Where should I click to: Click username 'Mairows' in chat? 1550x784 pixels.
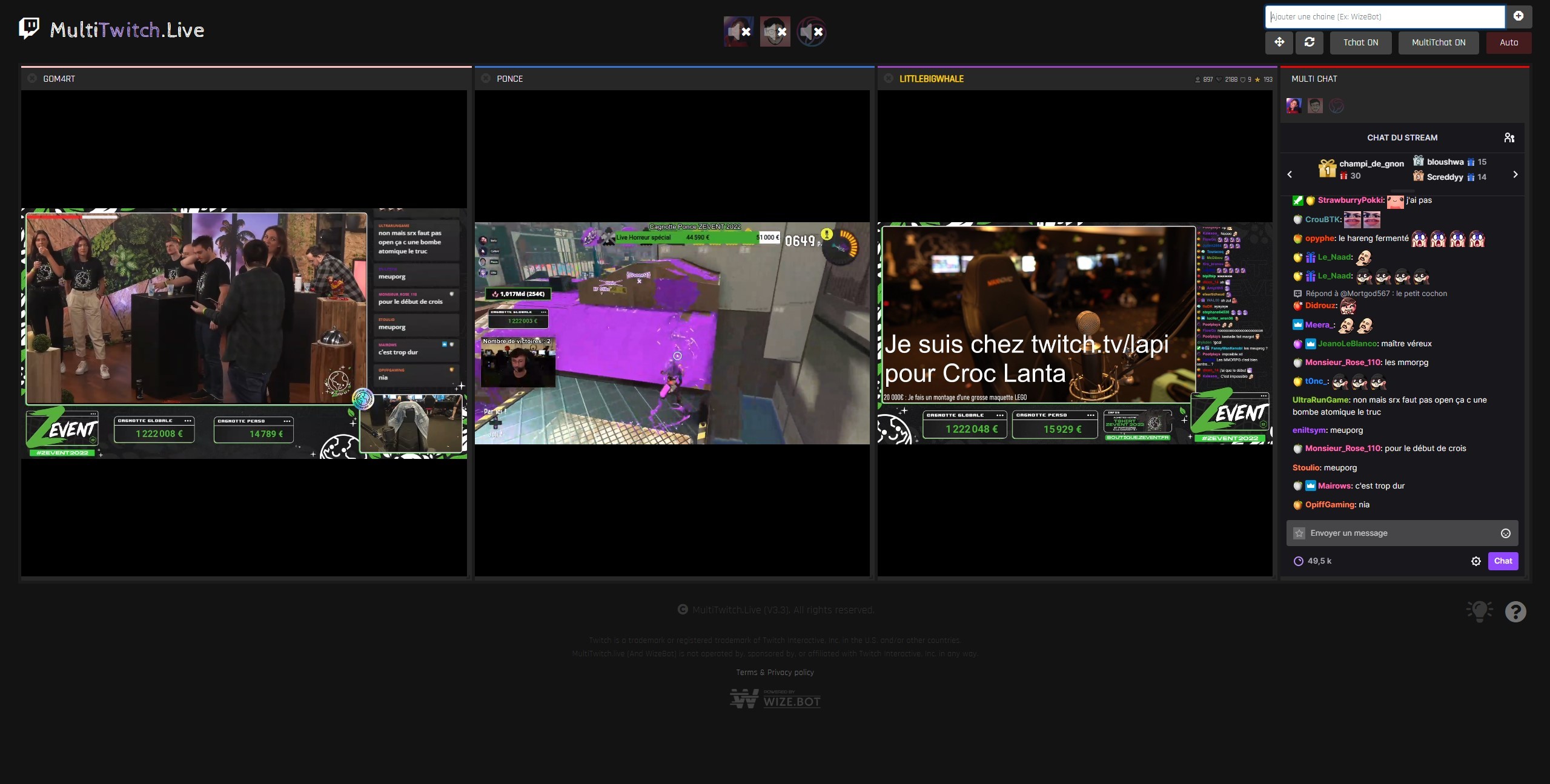pos(1334,486)
